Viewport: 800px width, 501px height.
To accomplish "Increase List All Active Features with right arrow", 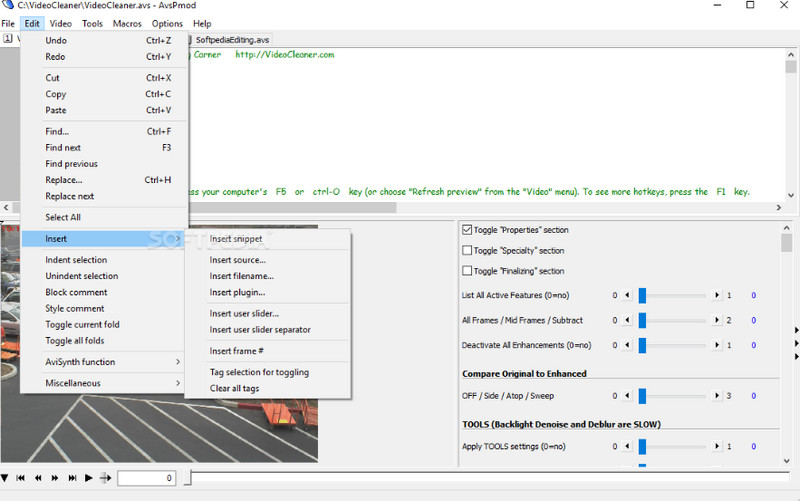I will click(716, 296).
